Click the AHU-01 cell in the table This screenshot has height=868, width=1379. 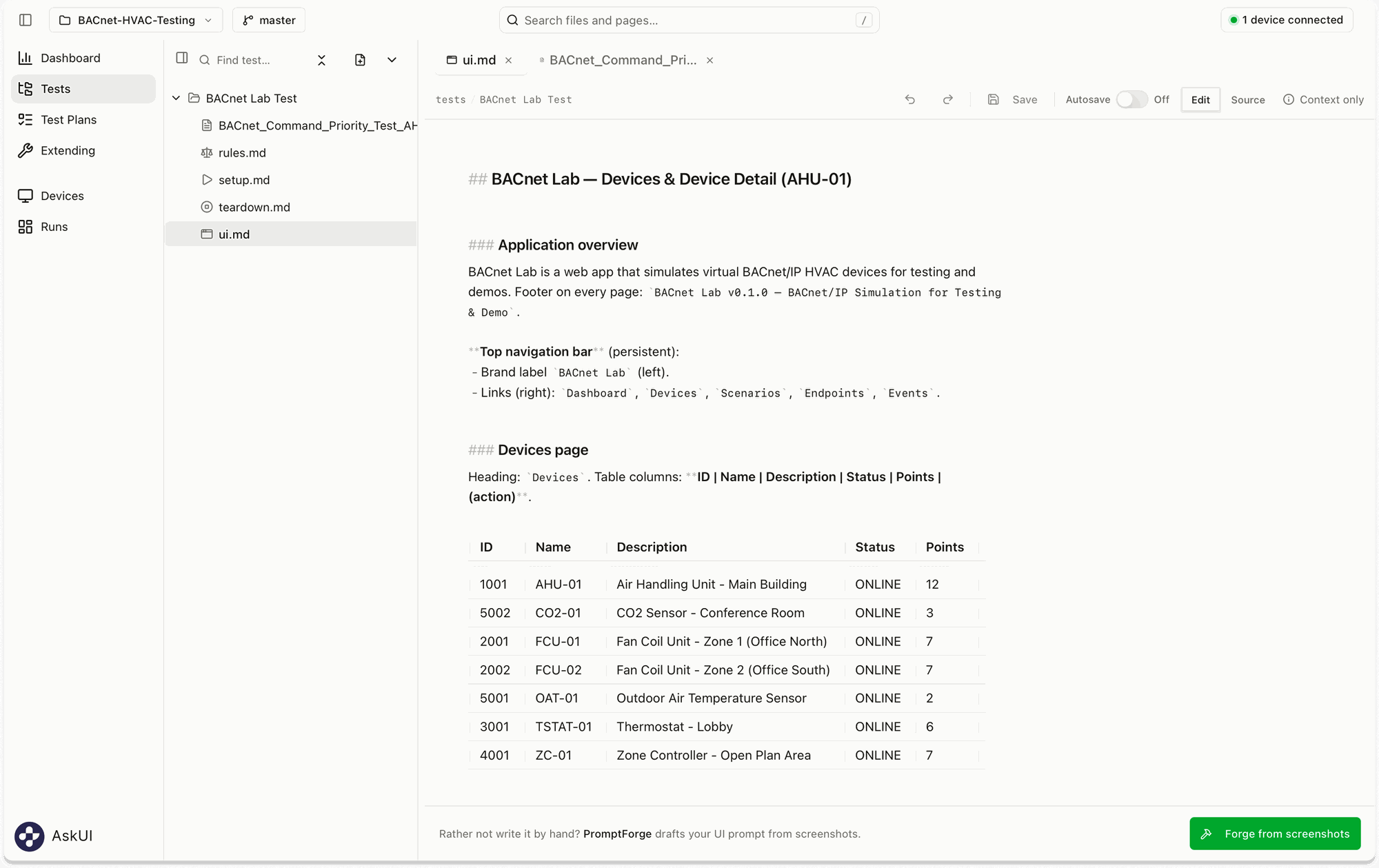558,584
